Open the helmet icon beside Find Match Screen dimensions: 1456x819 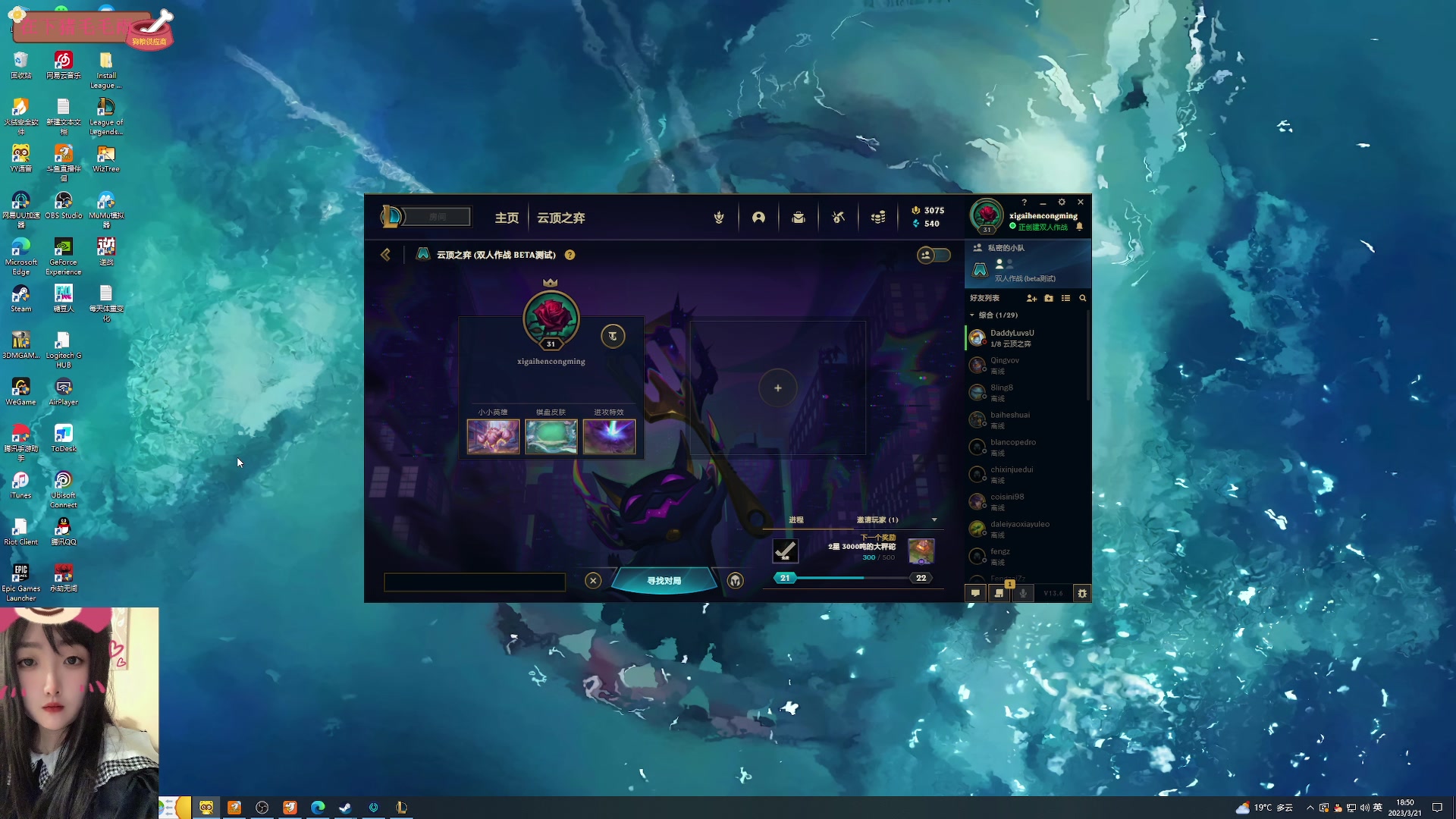(x=735, y=581)
